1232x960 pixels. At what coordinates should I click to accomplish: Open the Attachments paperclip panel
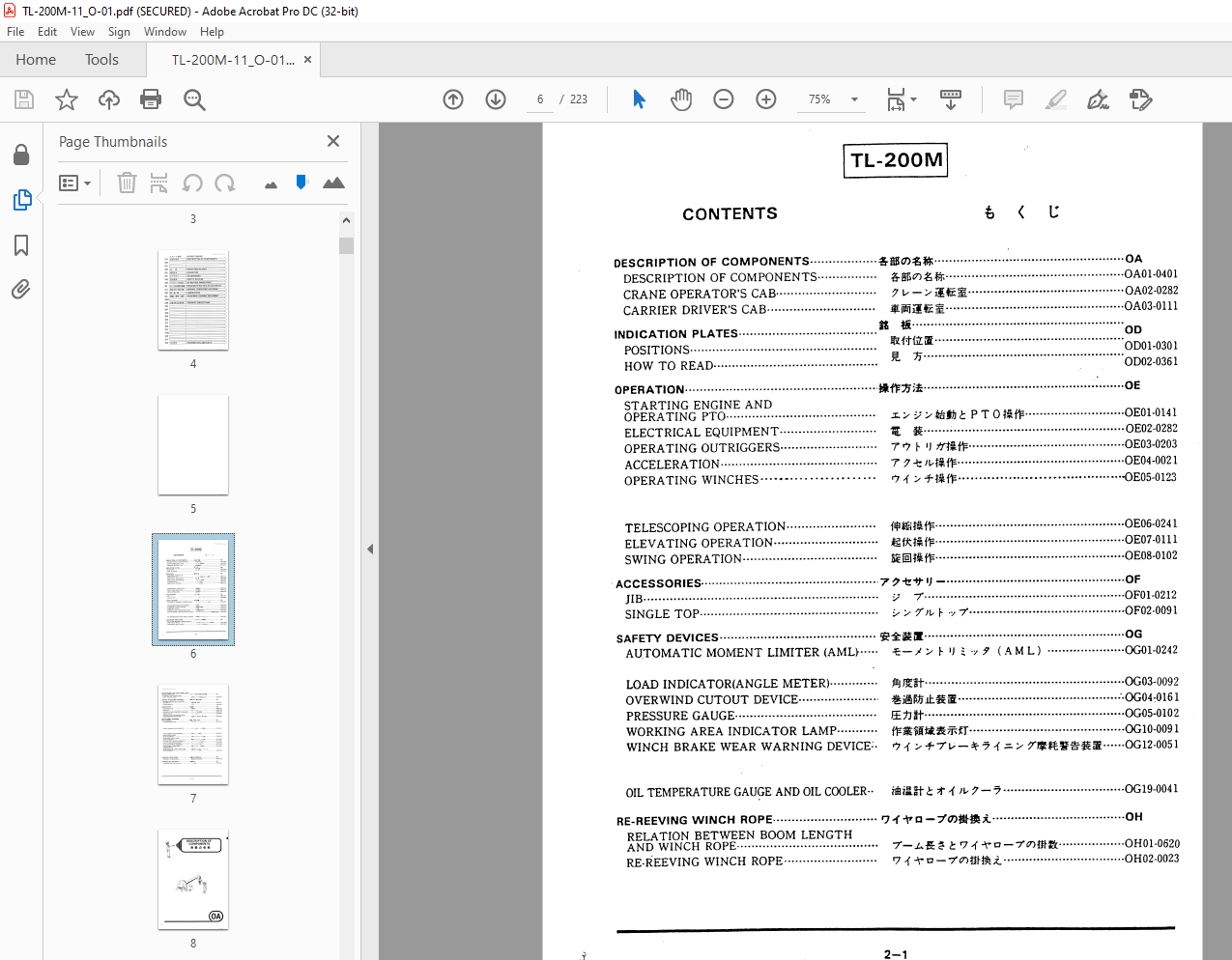[x=21, y=290]
